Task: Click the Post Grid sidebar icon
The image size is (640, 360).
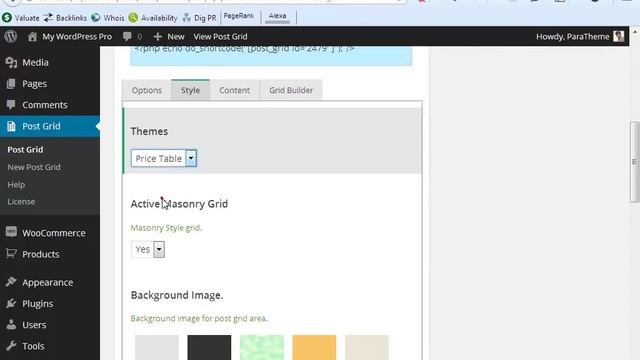Action: point(11,126)
